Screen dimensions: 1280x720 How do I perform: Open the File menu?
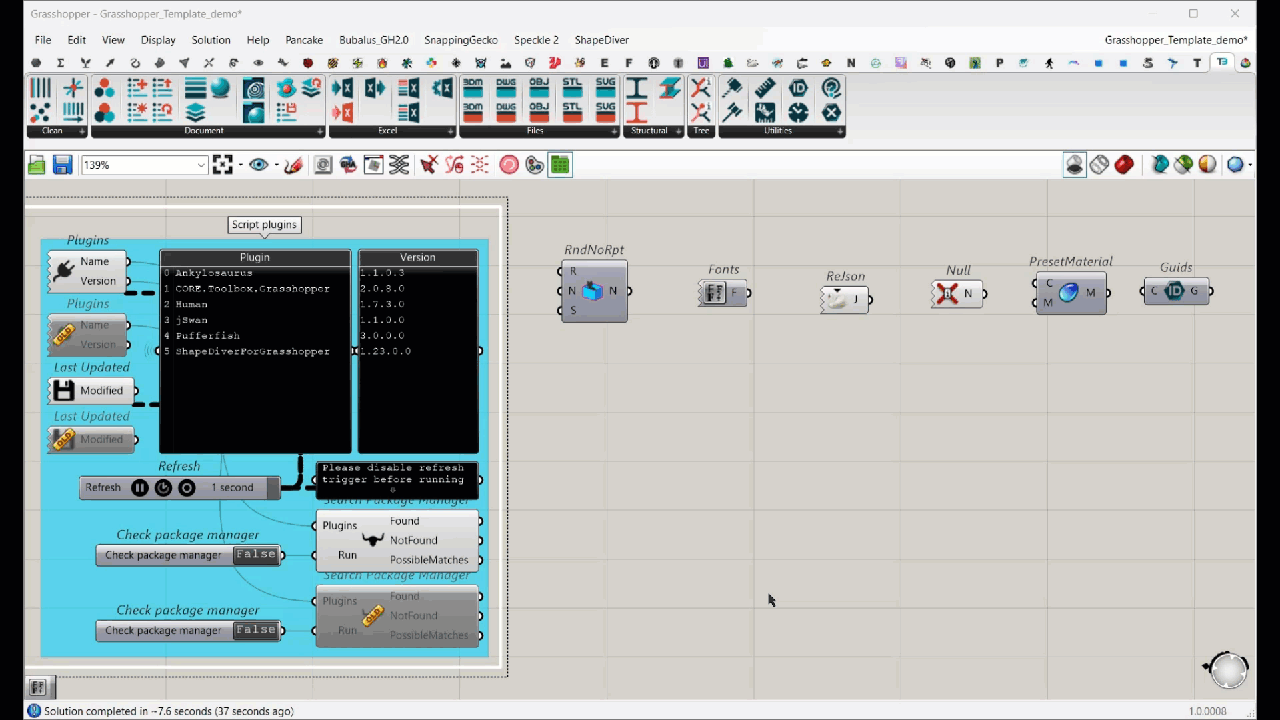tap(43, 40)
